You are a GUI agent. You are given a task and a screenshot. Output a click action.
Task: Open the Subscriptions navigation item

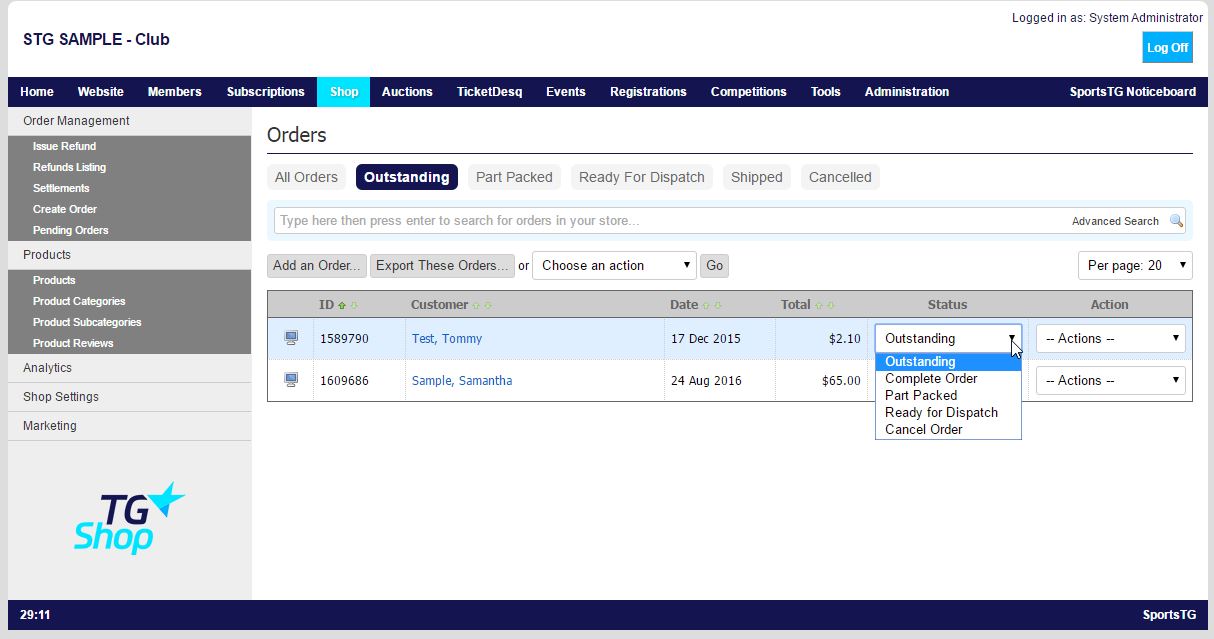(x=266, y=92)
